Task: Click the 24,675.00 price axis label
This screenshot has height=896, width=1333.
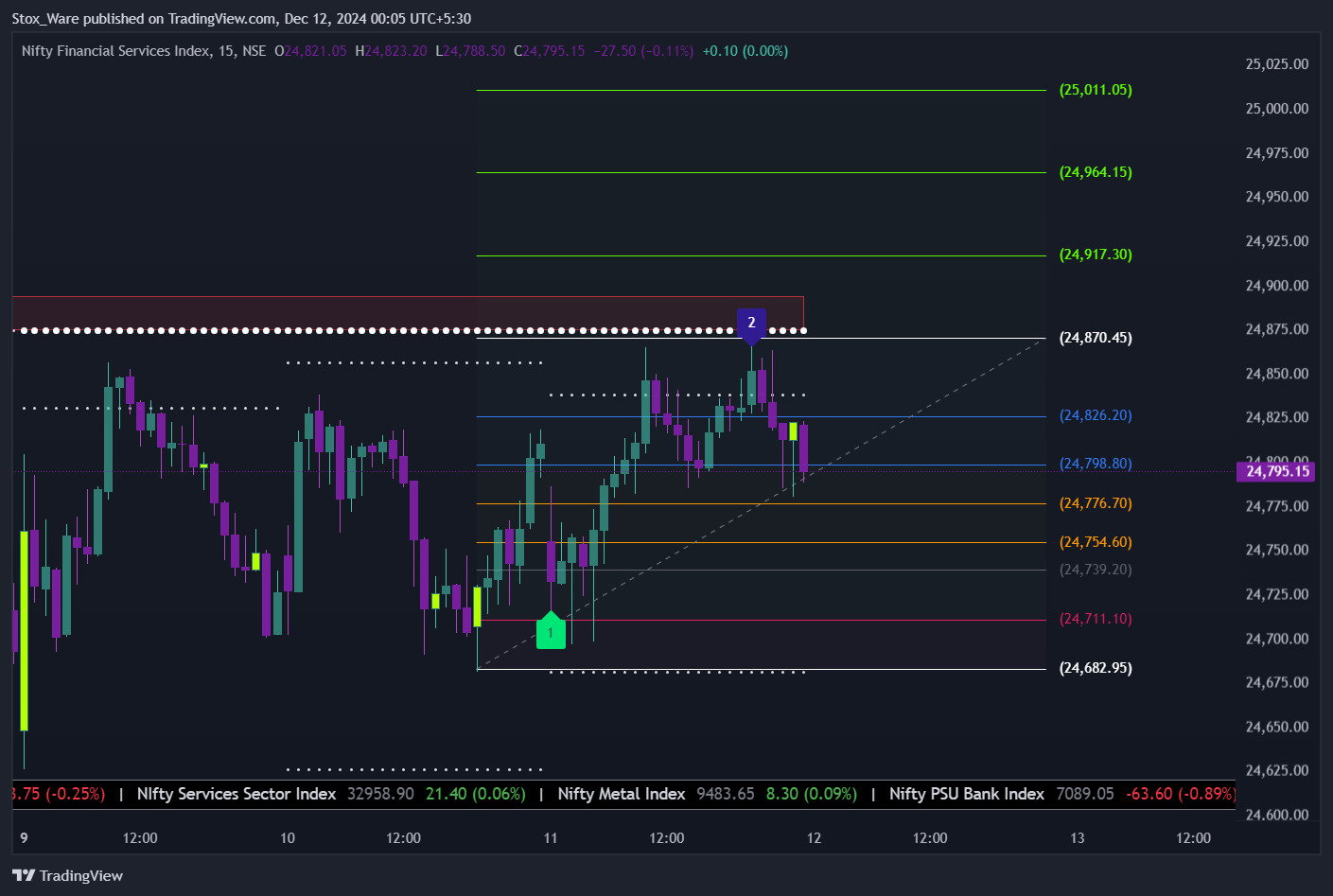Action: 1277,682
